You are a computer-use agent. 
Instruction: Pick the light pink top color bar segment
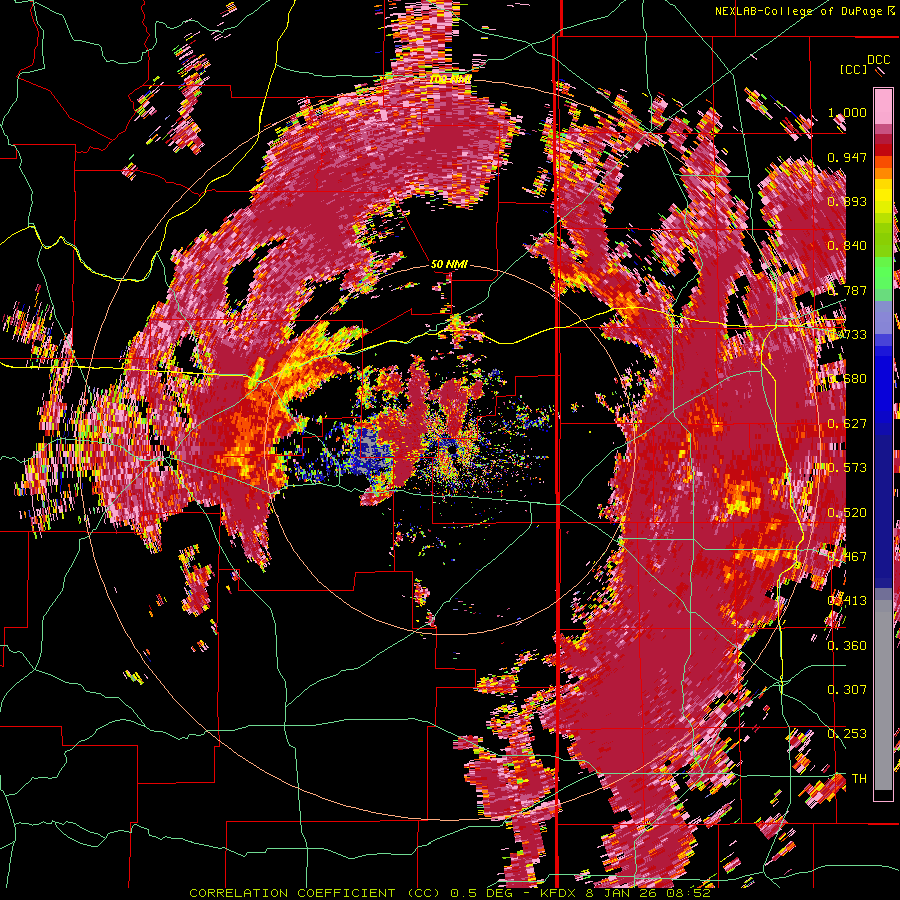point(883,106)
